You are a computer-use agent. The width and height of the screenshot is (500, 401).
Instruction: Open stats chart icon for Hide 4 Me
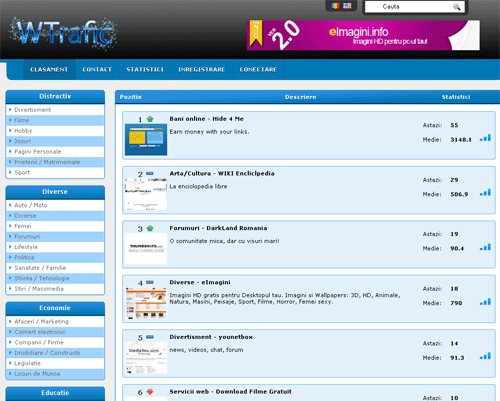485,138
